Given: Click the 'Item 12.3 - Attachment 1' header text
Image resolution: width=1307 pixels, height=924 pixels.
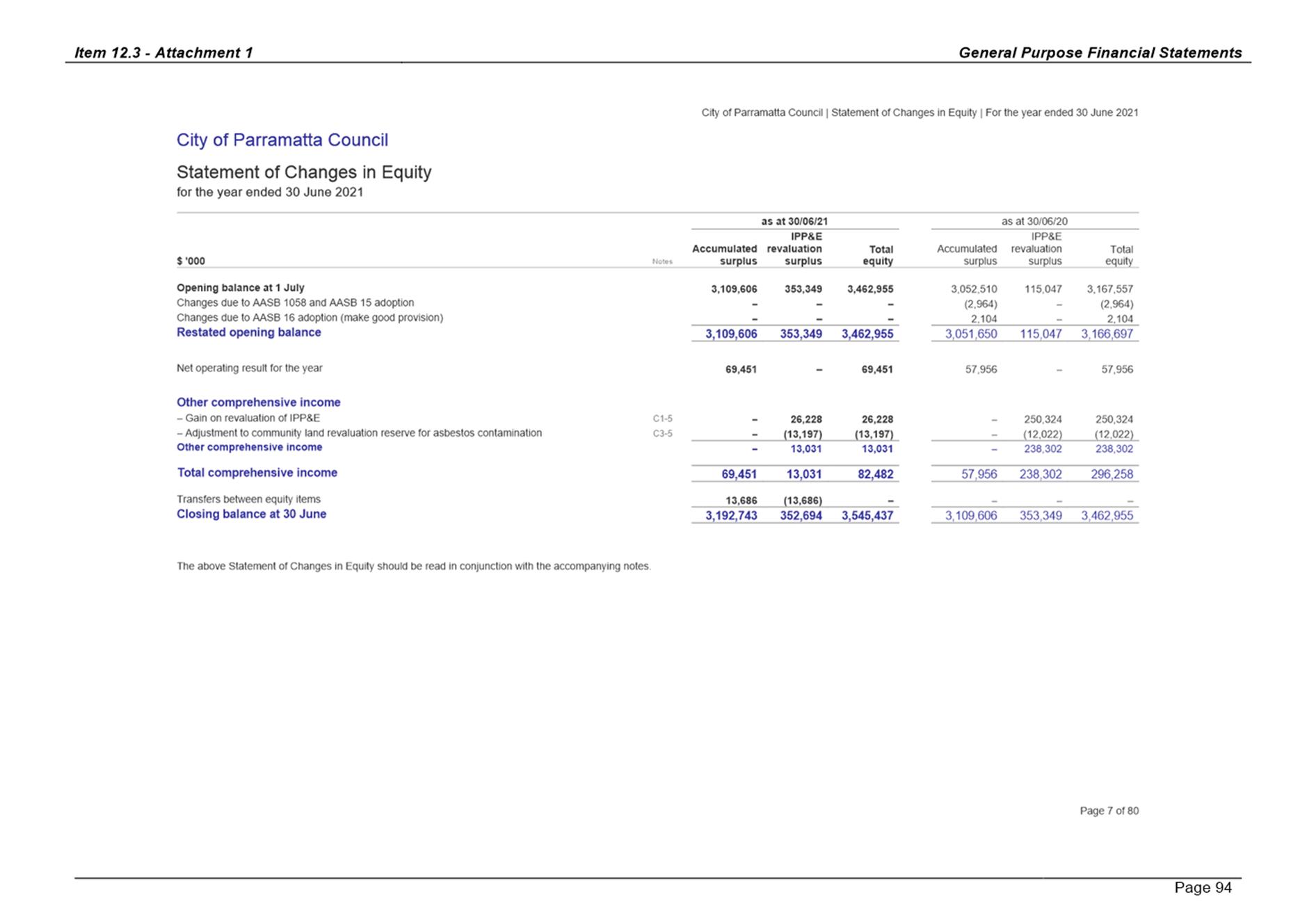Looking at the screenshot, I should point(163,53).
